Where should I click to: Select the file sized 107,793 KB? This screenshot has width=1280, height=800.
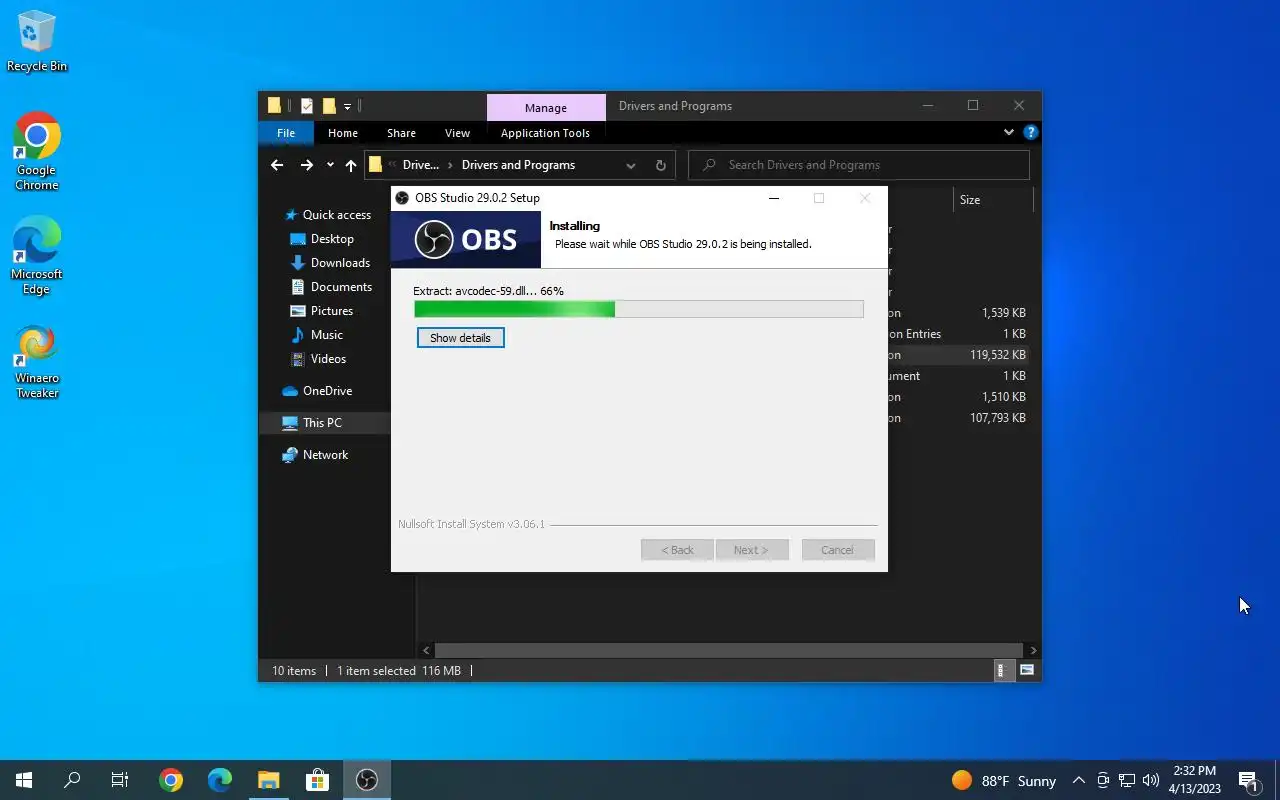[997, 418]
